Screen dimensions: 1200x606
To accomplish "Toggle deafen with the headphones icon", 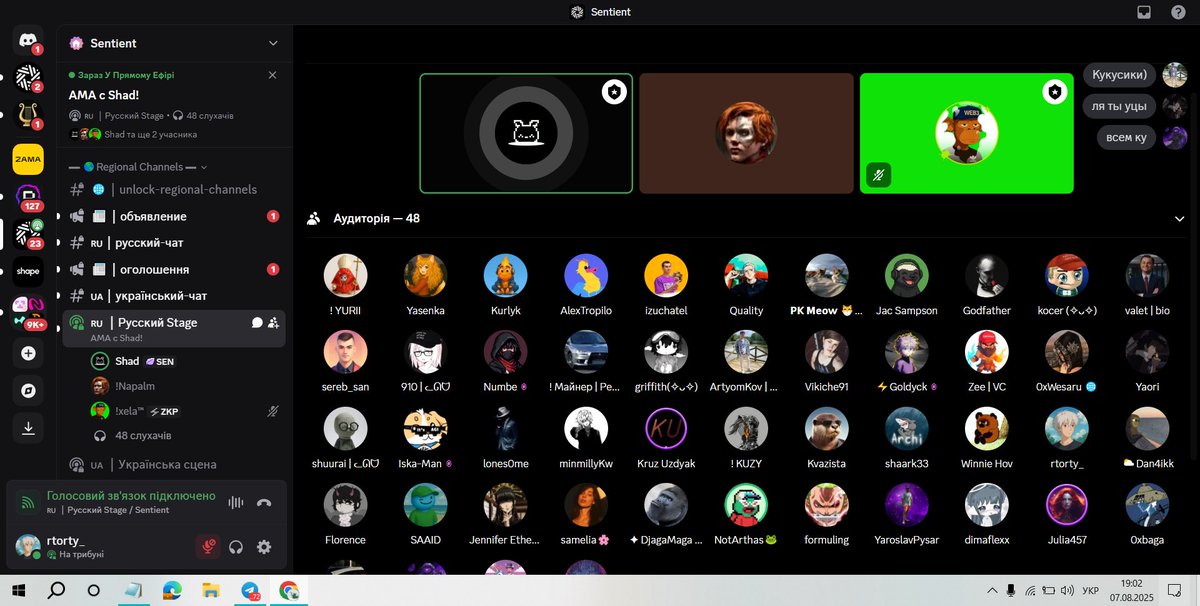I will (234, 547).
